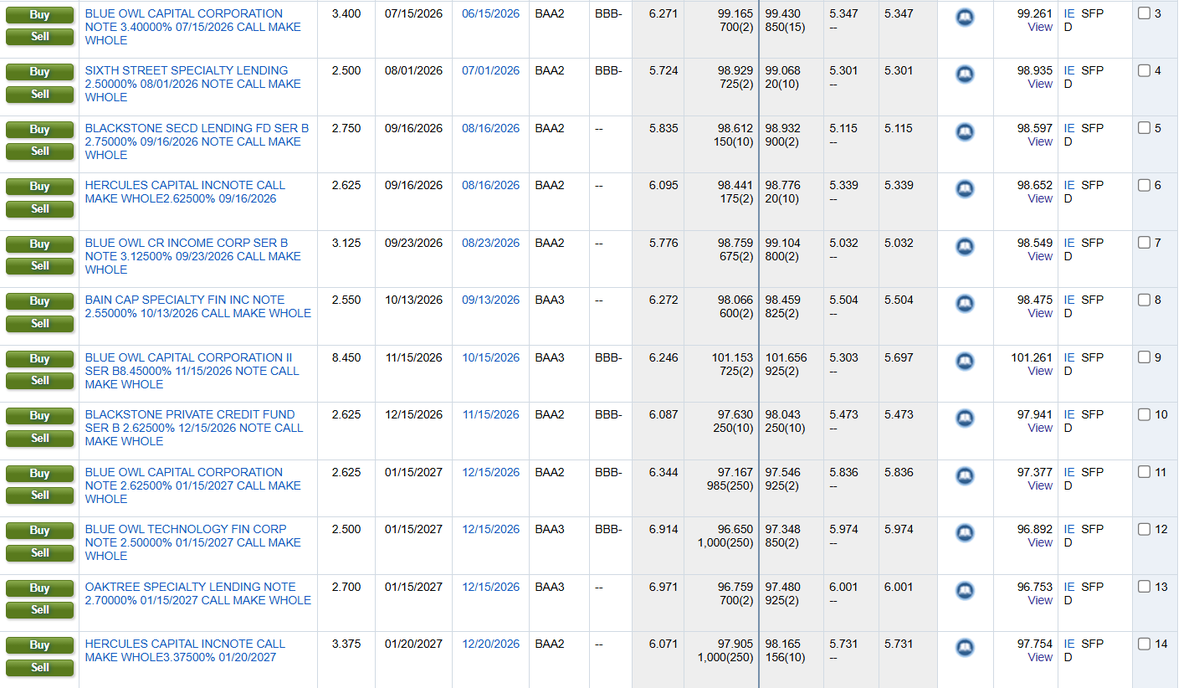Image resolution: width=1199 pixels, height=688 pixels.
Task: Open depth-of-book icon for Blue Owl CR Income row
Action: (x=965, y=247)
